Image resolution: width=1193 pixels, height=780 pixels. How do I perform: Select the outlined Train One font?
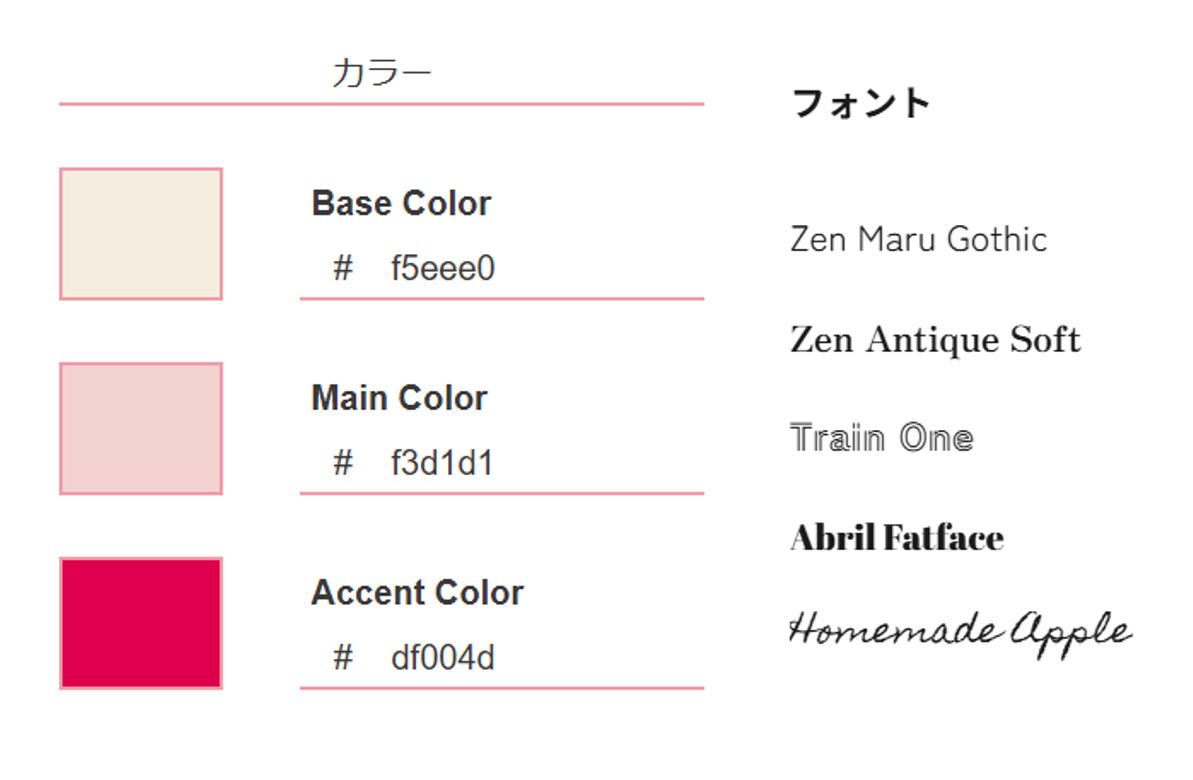[881, 438]
